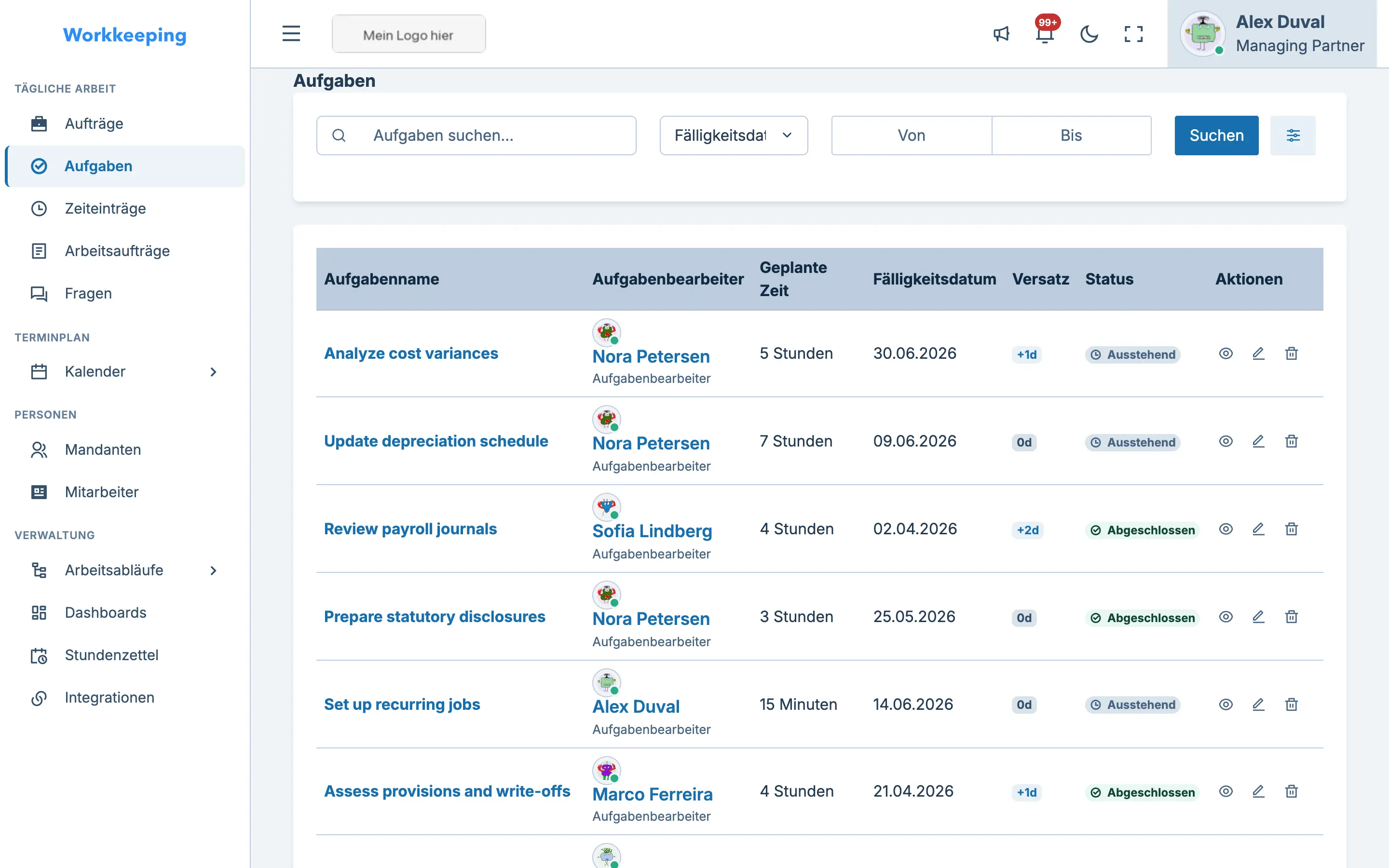Open Integrationen in the sidebar
1389x868 pixels.
click(124, 697)
